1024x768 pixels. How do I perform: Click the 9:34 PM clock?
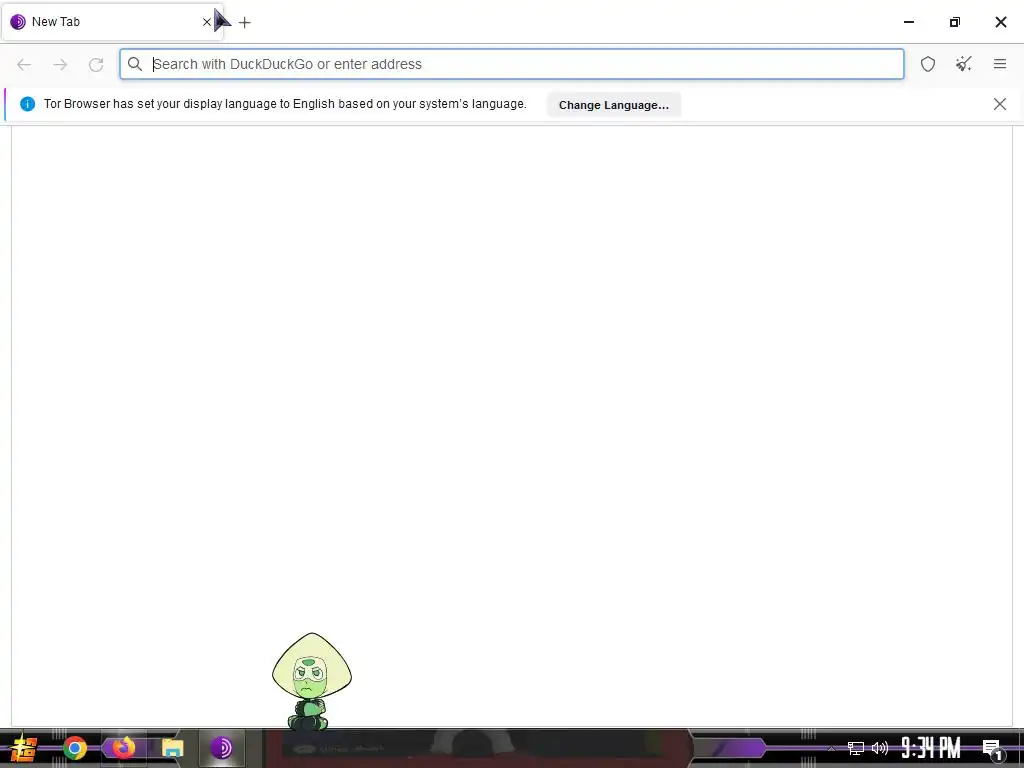(x=931, y=748)
